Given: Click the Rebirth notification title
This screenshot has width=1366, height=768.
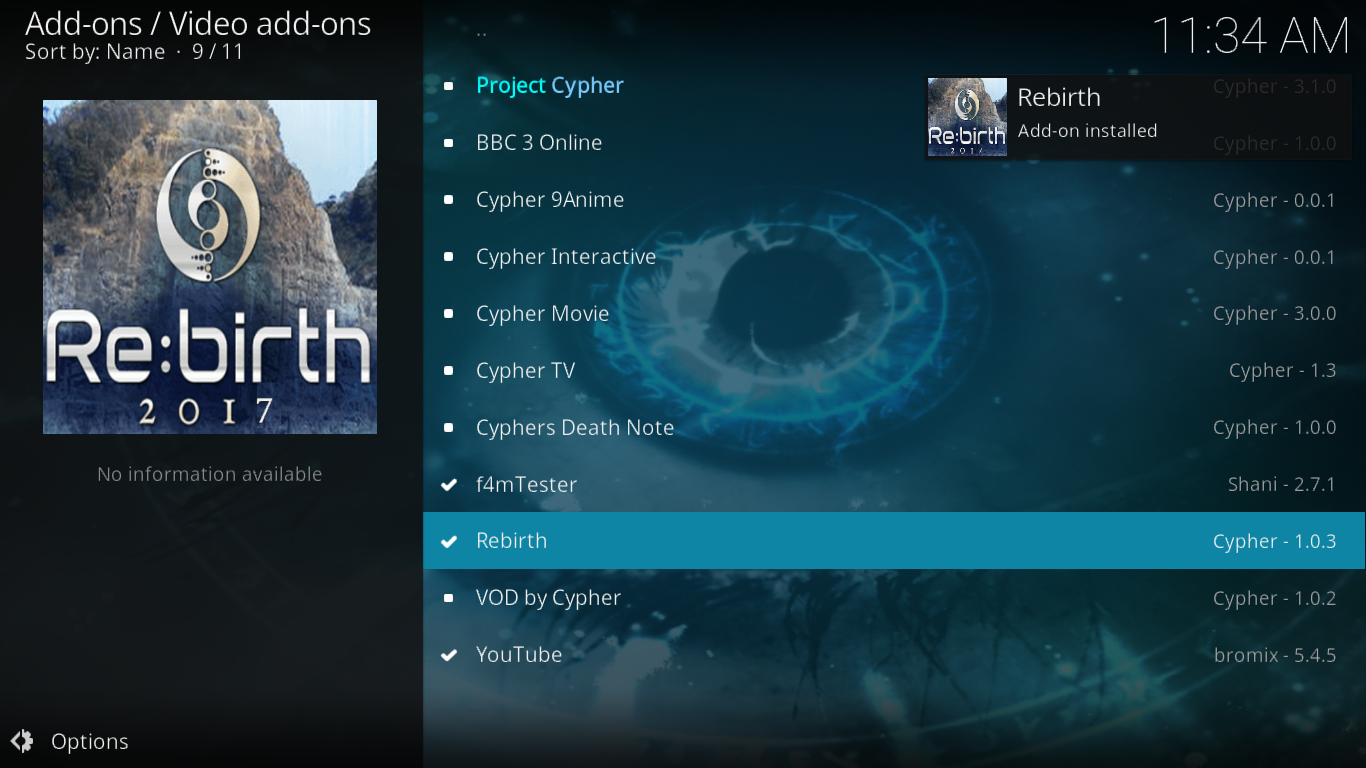Looking at the screenshot, I should (x=1059, y=98).
